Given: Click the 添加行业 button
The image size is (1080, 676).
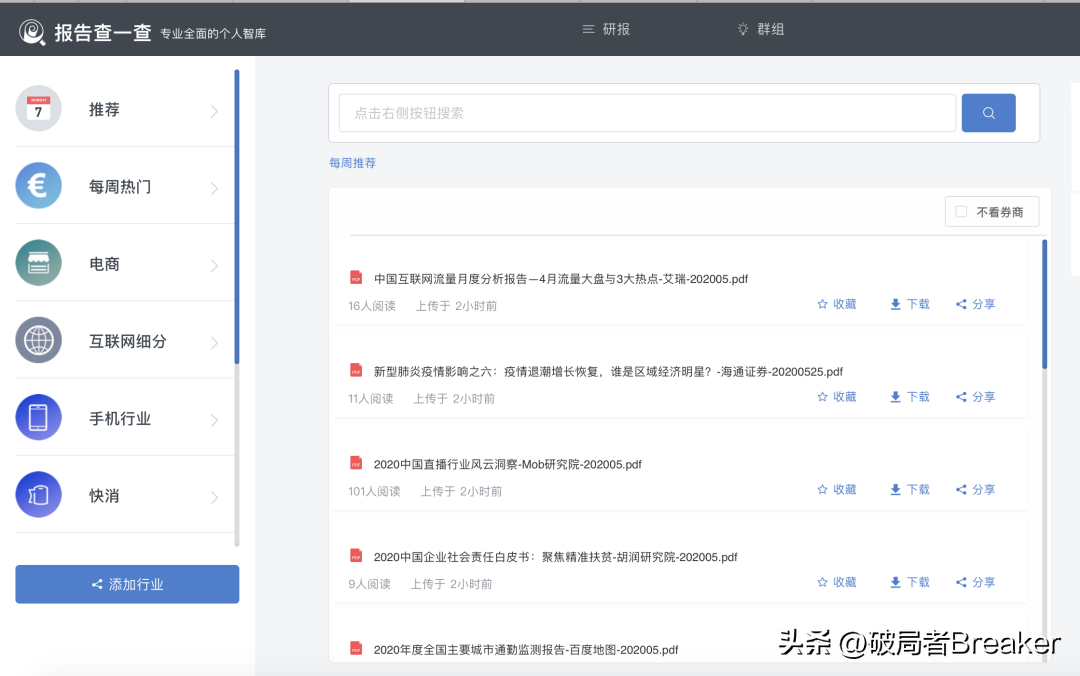Looking at the screenshot, I should (x=127, y=584).
